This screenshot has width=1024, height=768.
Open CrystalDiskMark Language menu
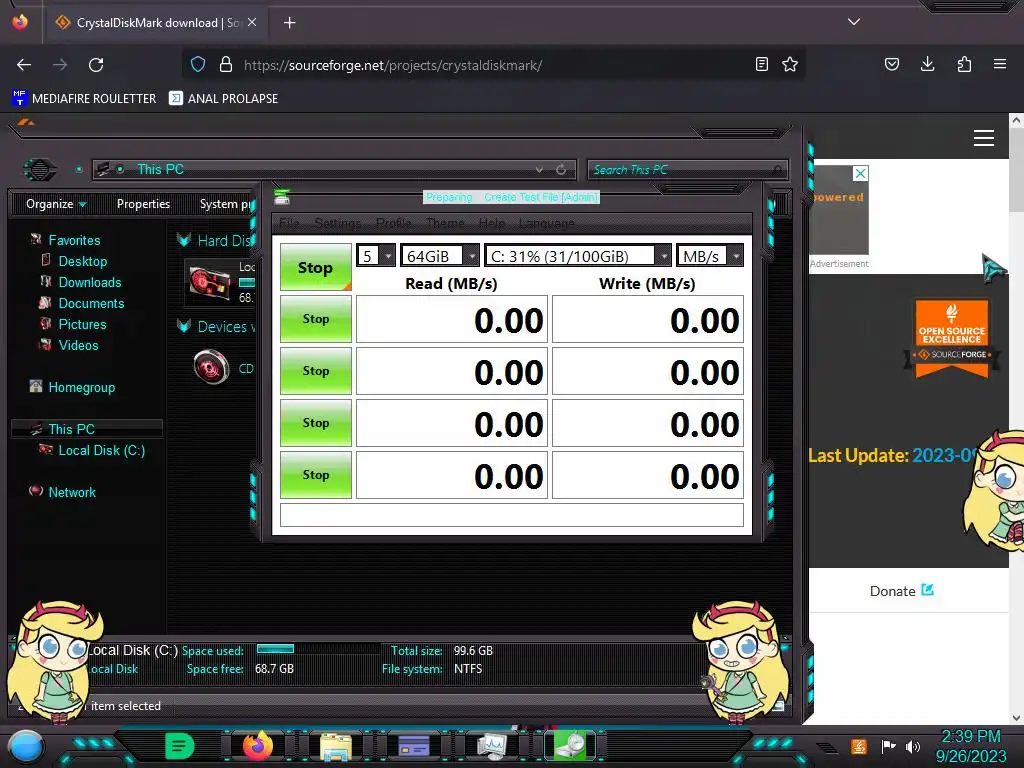547,223
